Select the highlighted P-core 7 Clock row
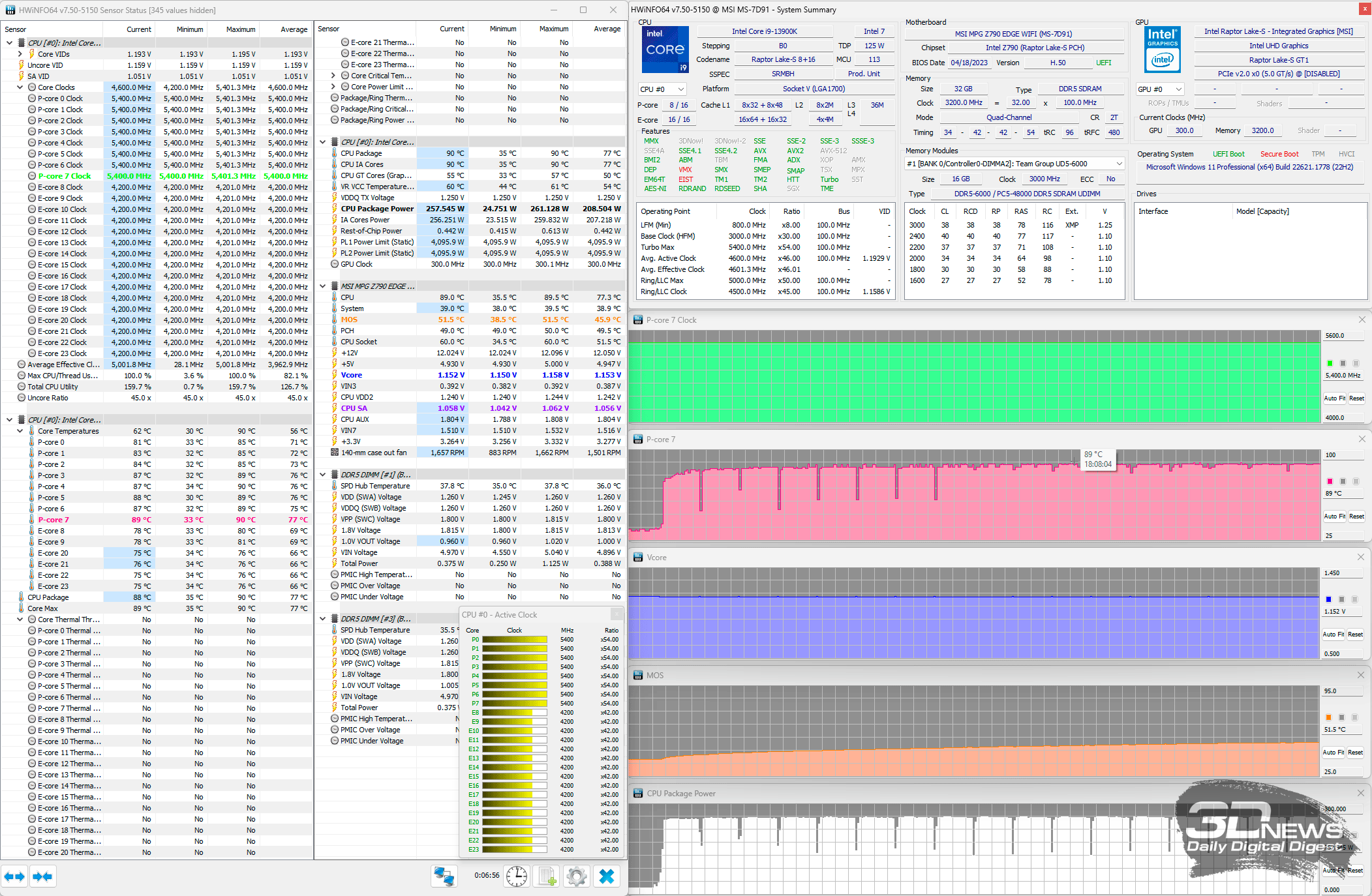Image resolution: width=1372 pixels, height=896 pixels. click(157, 176)
